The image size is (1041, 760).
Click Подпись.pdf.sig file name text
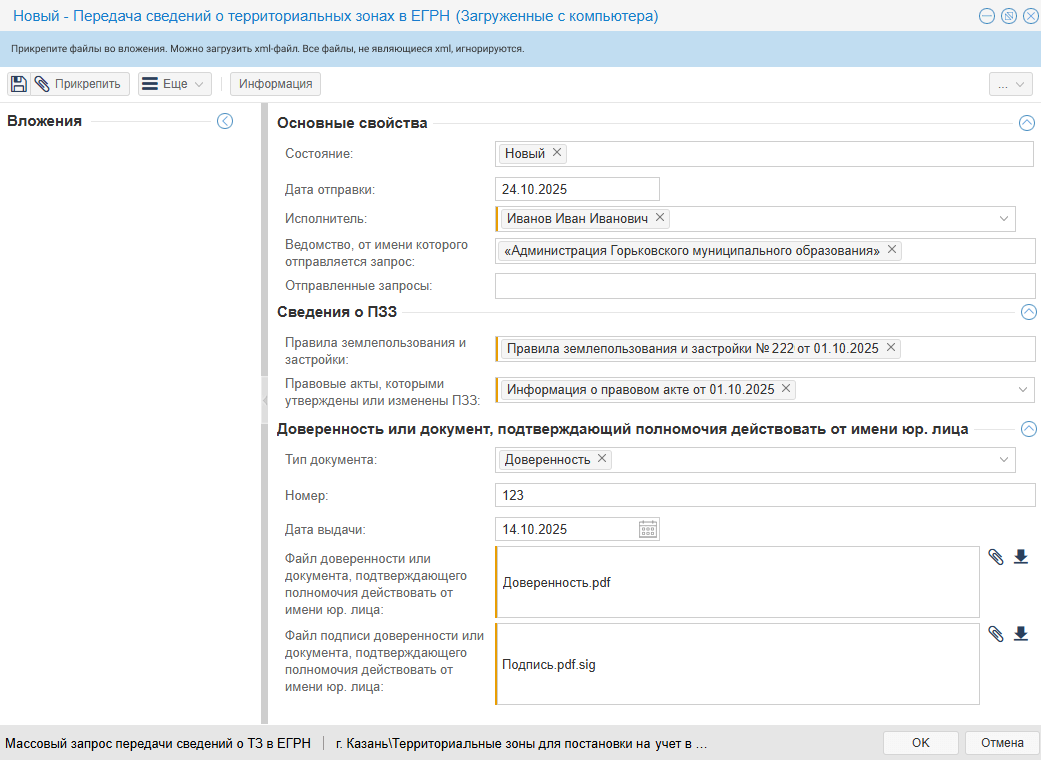point(549,664)
